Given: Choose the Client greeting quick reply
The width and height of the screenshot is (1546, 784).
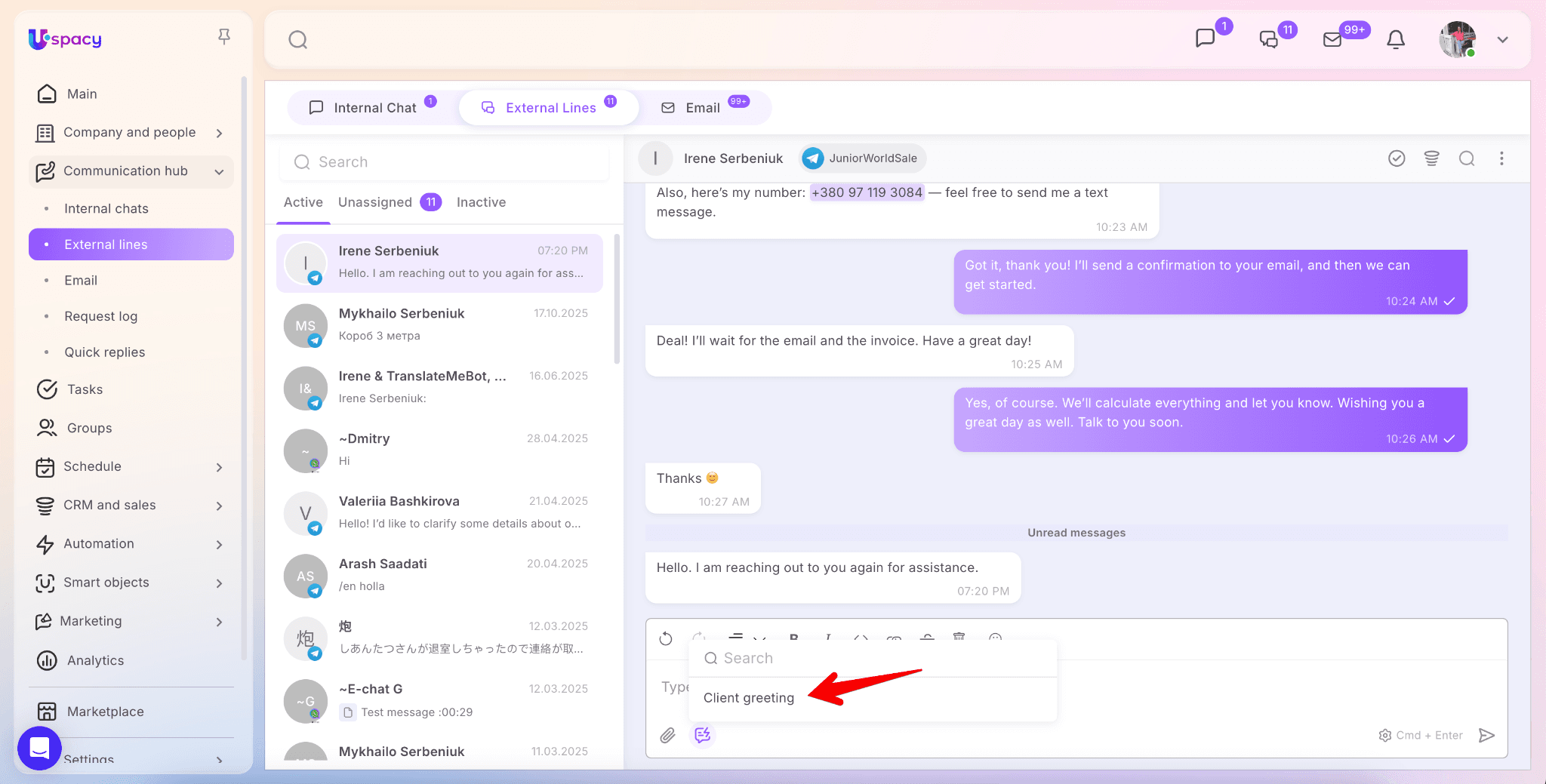Looking at the screenshot, I should pyautogui.click(x=749, y=698).
